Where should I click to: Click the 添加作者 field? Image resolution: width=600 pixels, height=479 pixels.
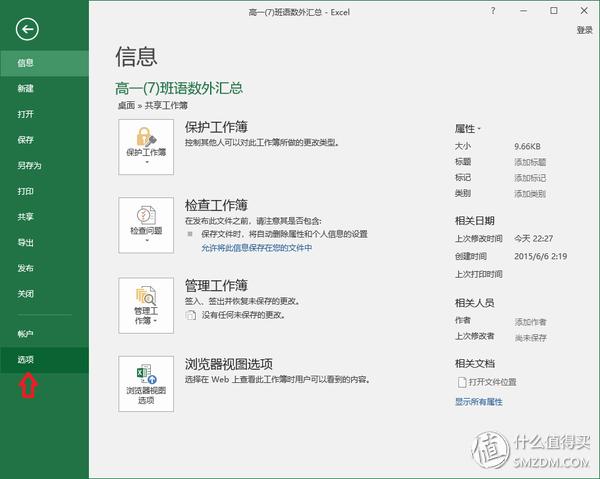click(530, 322)
